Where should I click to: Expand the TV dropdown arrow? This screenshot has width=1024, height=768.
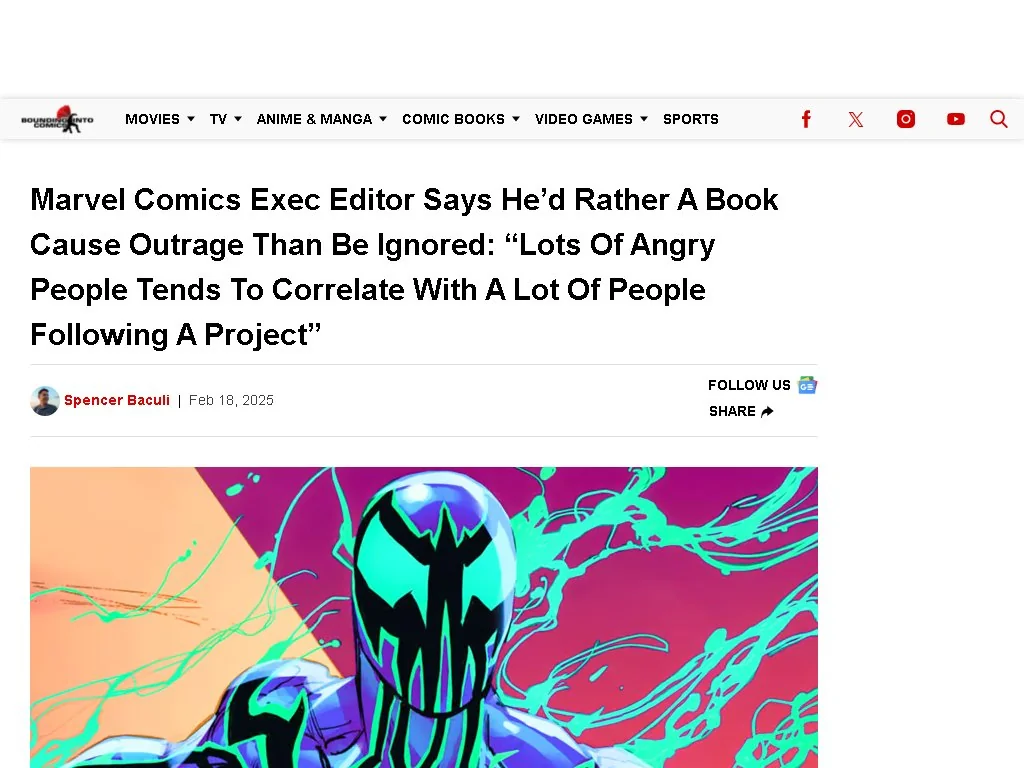pyautogui.click(x=238, y=119)
